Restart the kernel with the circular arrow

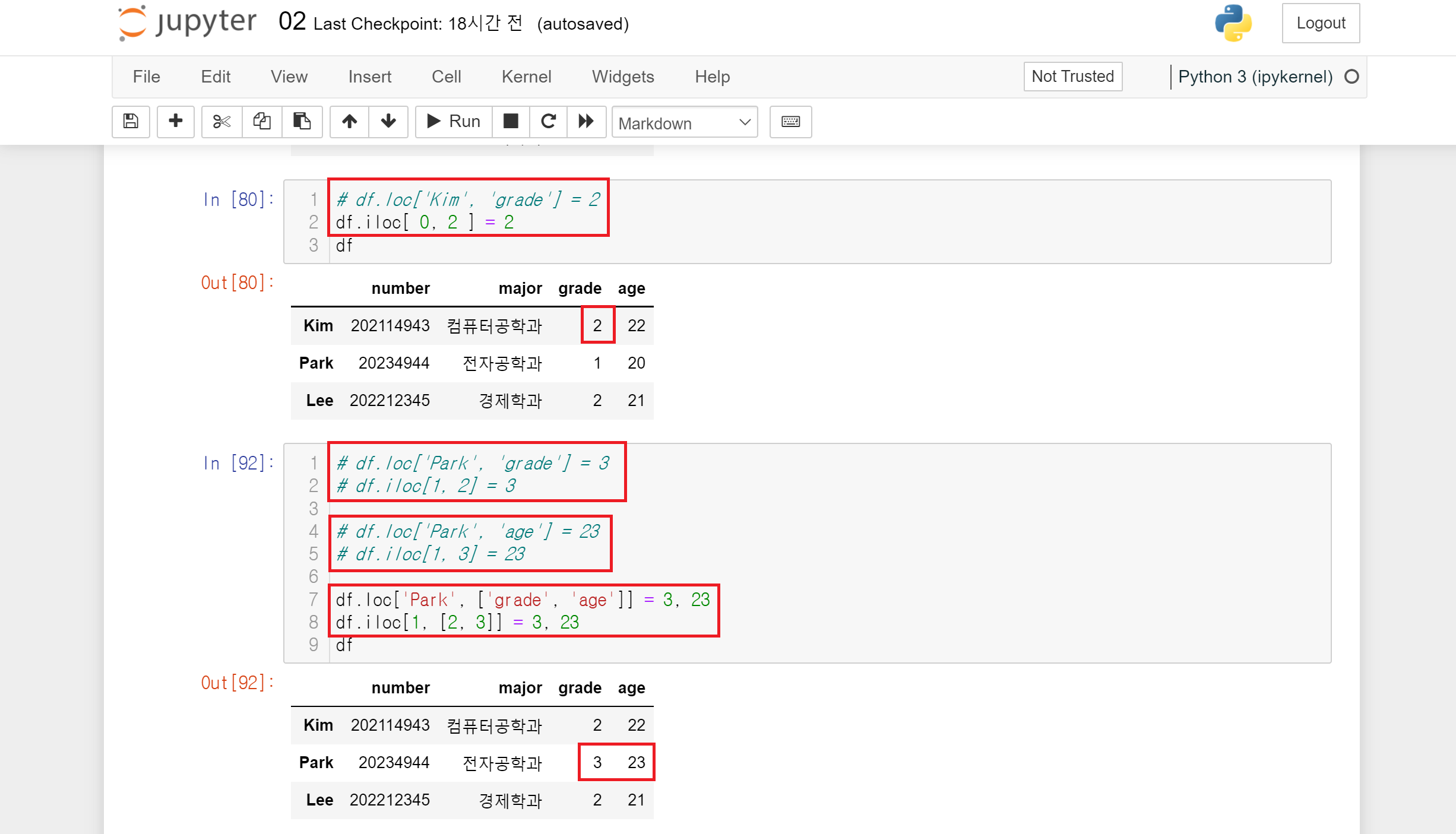tap(548, 122)
